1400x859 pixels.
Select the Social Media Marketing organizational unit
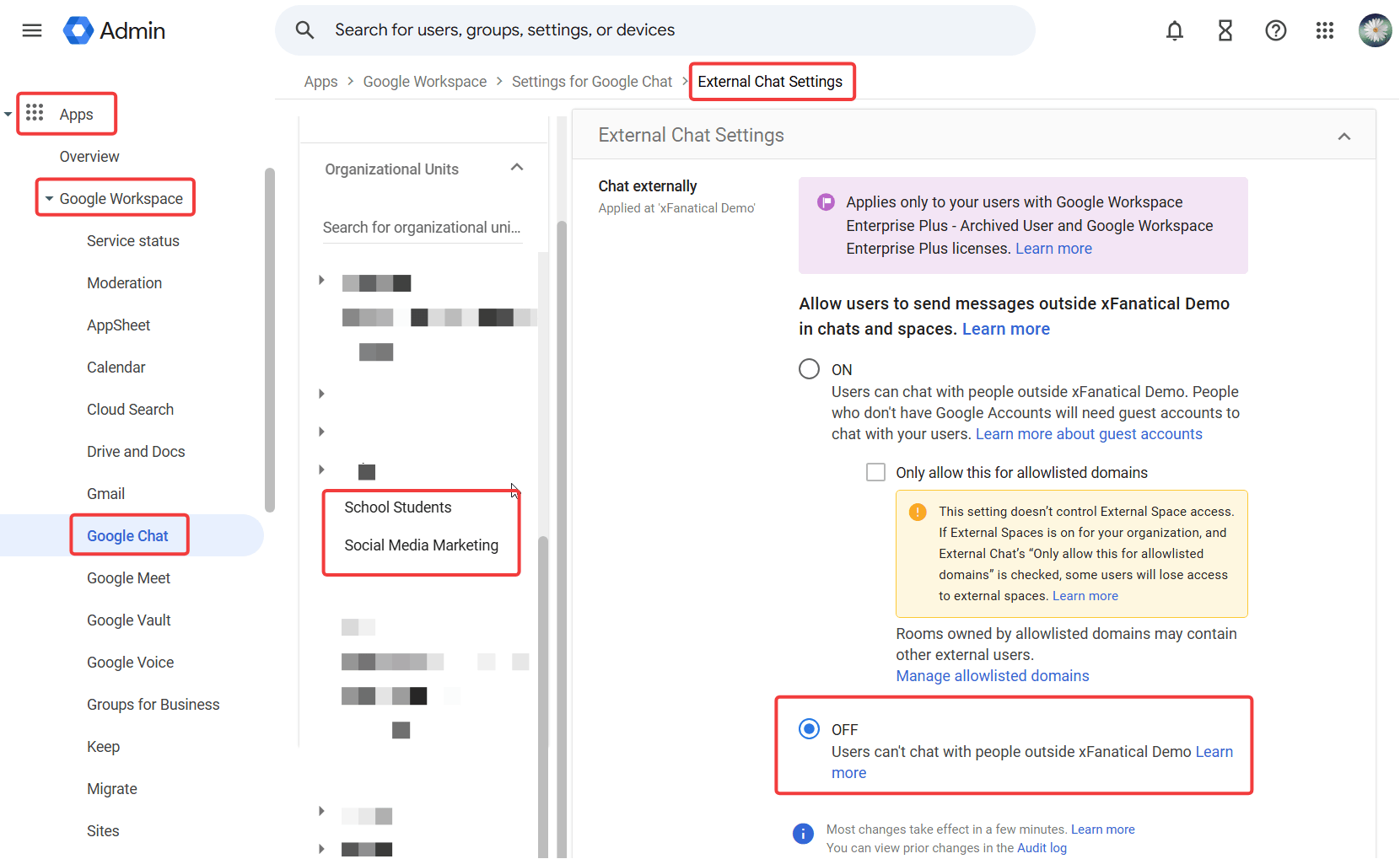[421, 545]
